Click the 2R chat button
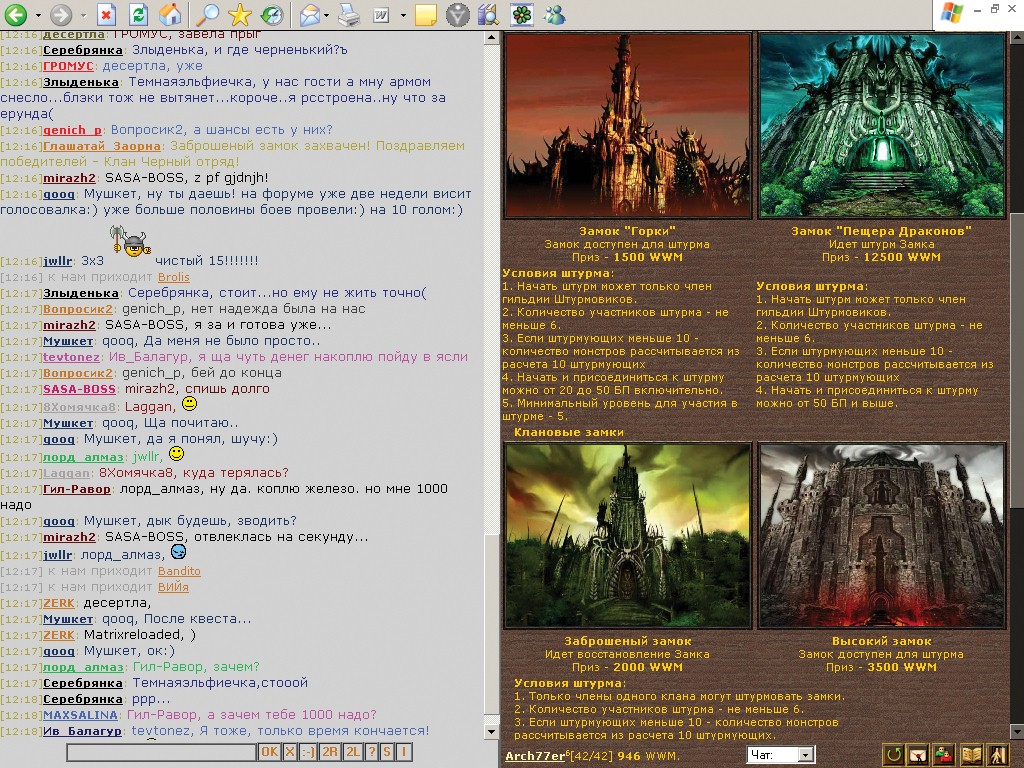Viewport: 1024px width, 768px height. [330, 752]
